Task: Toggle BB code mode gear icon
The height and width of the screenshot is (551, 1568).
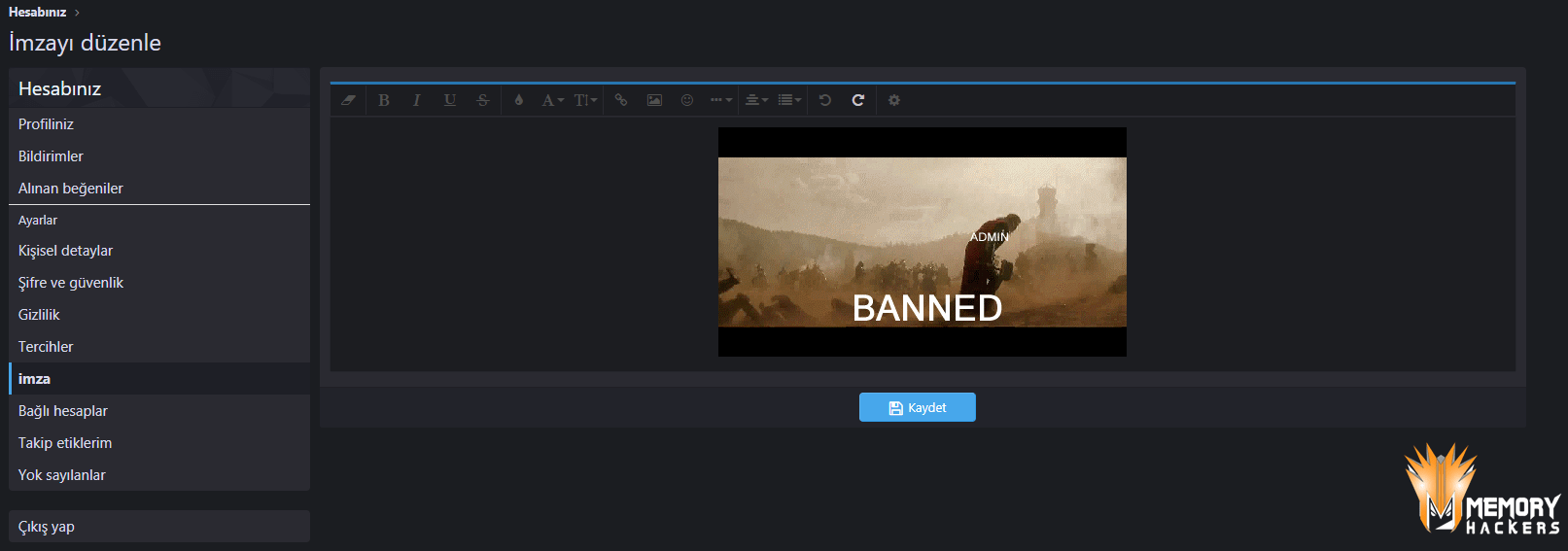Action: pyautogui.click(x=894, y=100)
